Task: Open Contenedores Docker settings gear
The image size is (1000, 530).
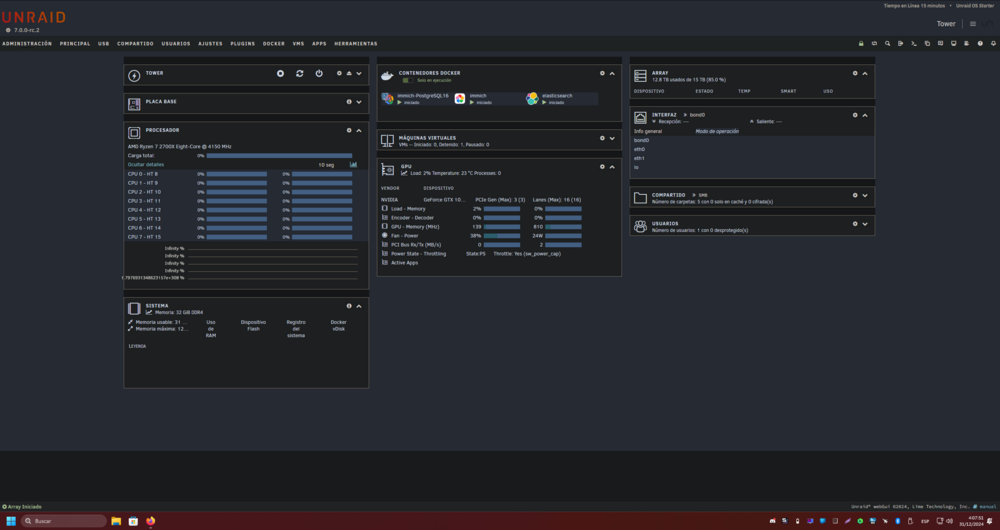Action: pos(602,73)
